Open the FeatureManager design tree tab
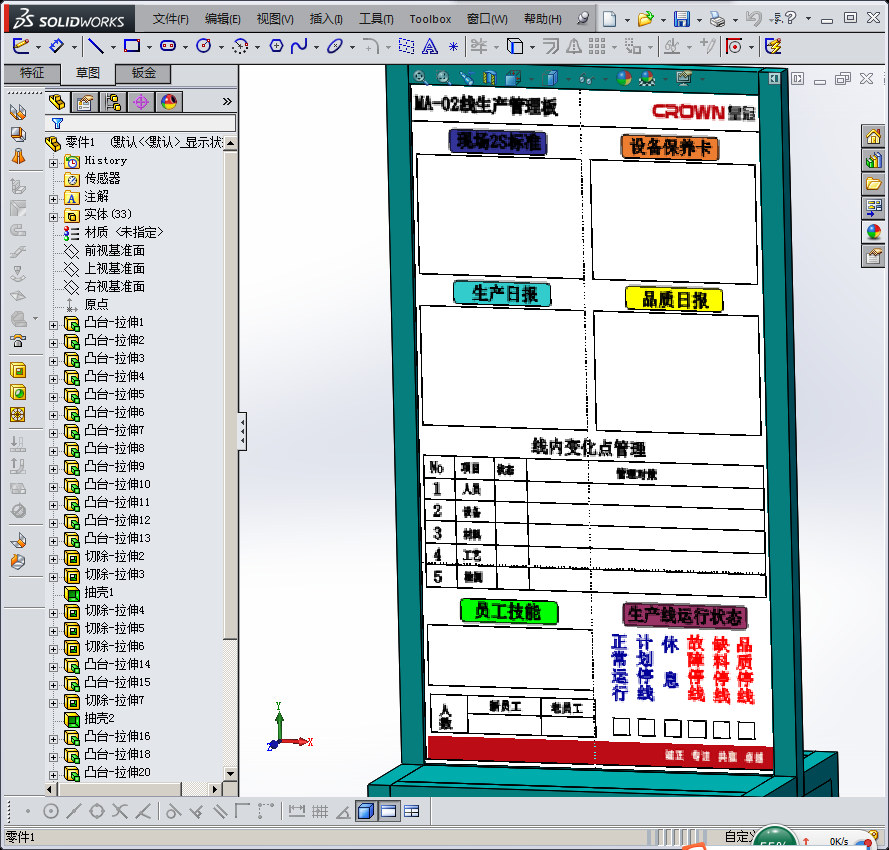The height and width of the screenshot is (850, 889). pos(56,102)
